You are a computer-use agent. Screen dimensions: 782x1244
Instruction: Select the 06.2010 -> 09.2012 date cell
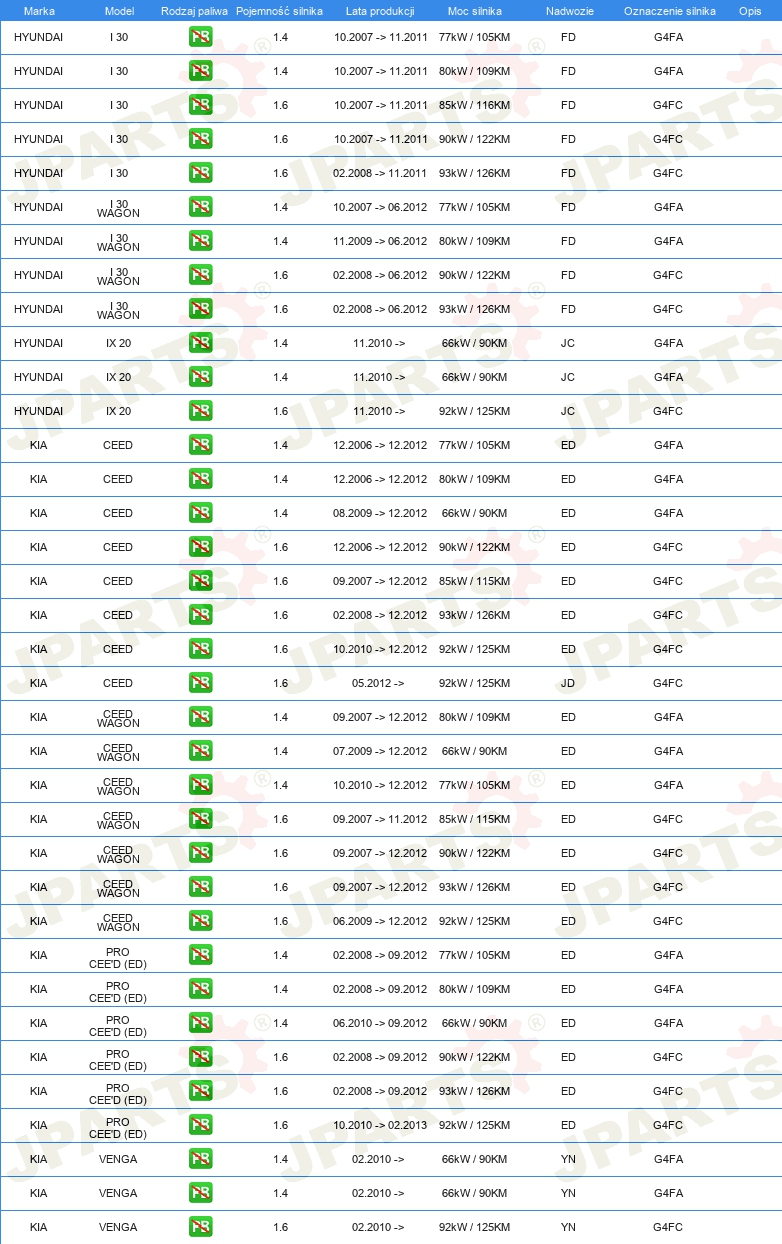click(380, 1024)
